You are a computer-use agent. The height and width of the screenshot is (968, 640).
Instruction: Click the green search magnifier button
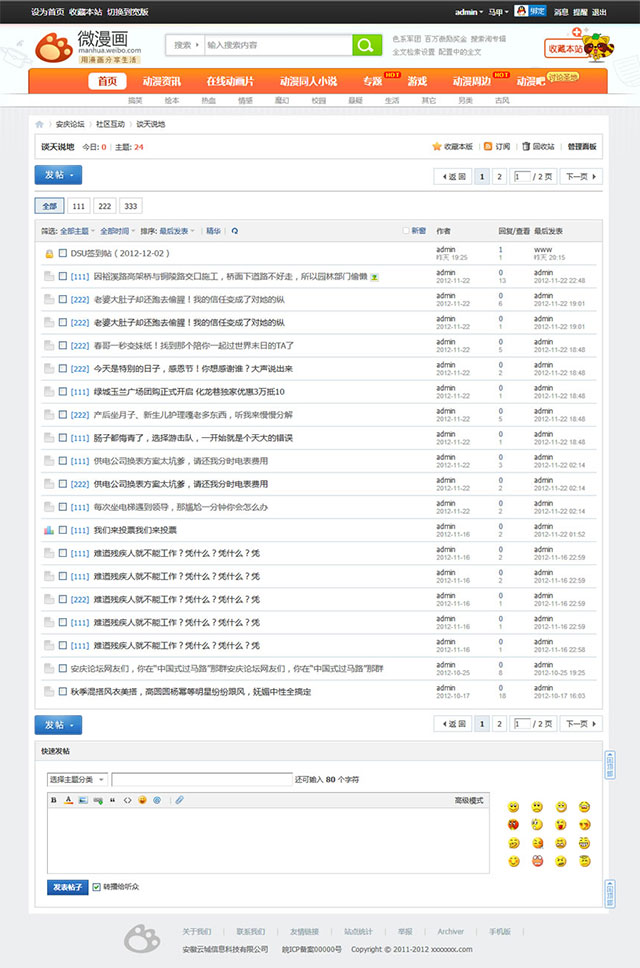pyautogui.click(x=367, y=45)
